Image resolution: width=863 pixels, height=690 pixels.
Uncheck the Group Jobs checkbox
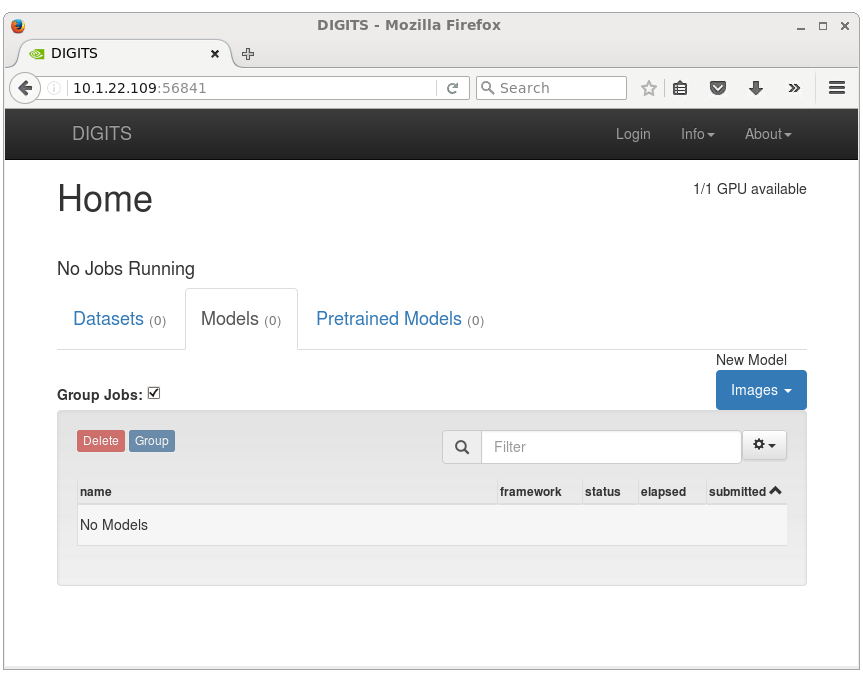point(154,393)
